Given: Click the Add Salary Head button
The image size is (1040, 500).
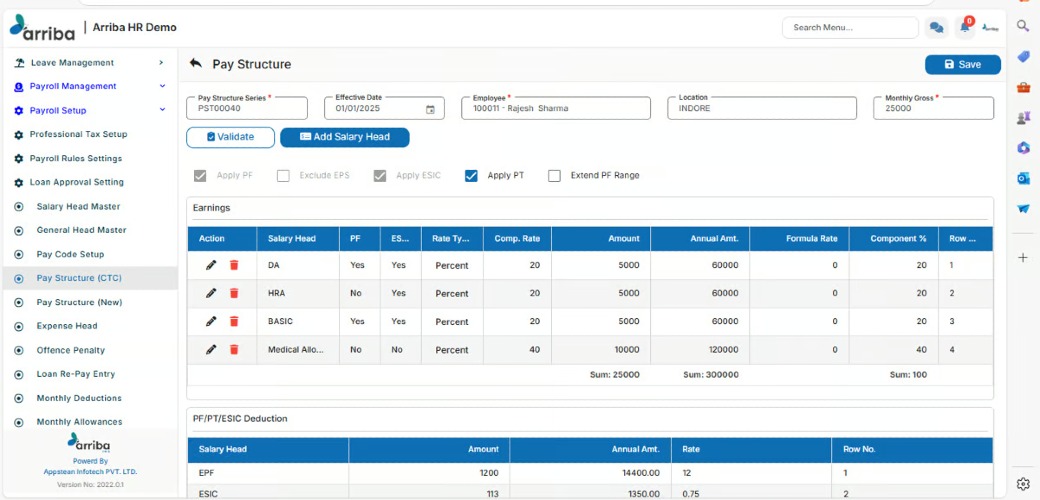Looking at the screenshot, I should click(x=345, y=137).
